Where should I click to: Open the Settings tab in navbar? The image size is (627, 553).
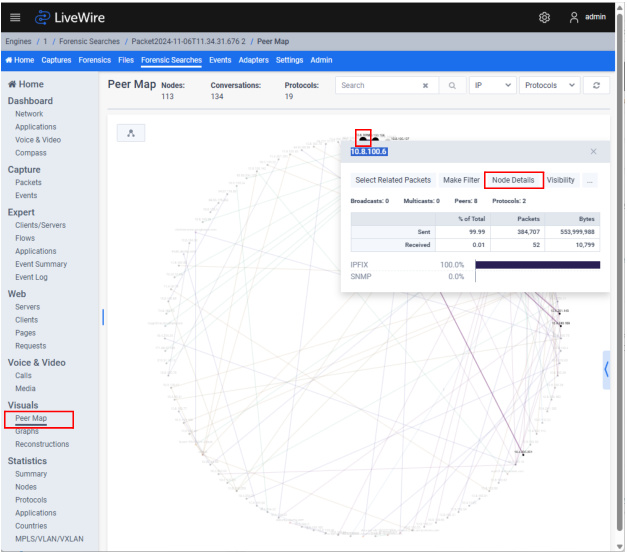(x=290, y=60)
